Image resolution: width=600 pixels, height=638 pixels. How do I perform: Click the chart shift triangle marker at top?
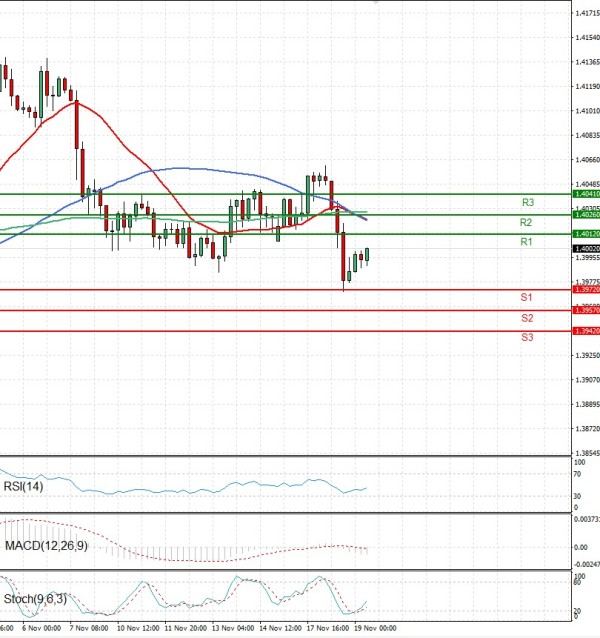click(376, 4)
